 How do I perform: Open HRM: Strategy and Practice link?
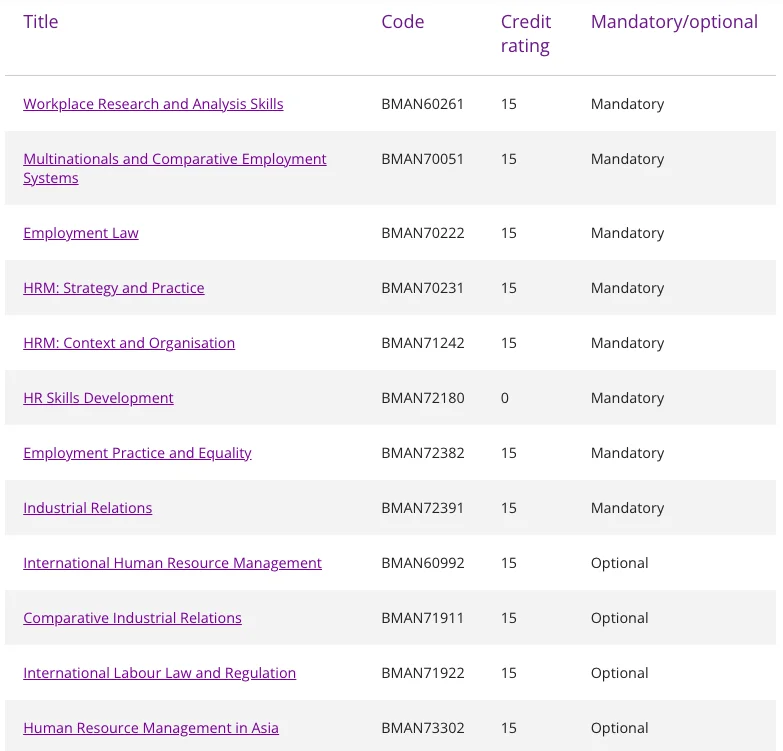[114, 288]
